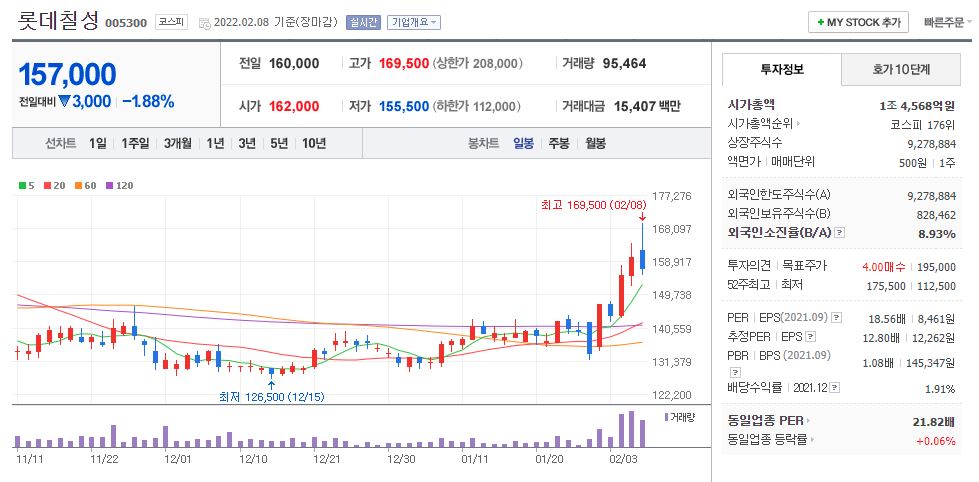
Task: Click the stock code 005300
Action: [x=126, y=24]
